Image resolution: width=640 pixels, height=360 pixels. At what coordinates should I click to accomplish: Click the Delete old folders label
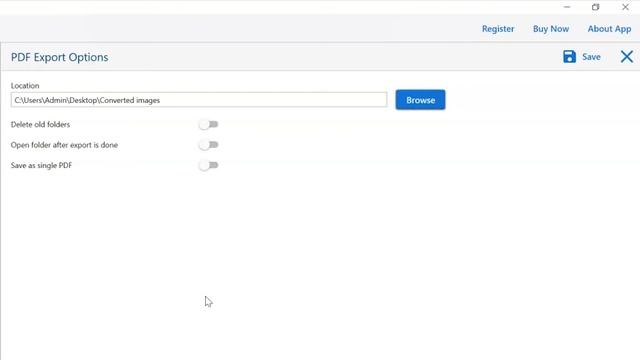(x=40, y=124)
